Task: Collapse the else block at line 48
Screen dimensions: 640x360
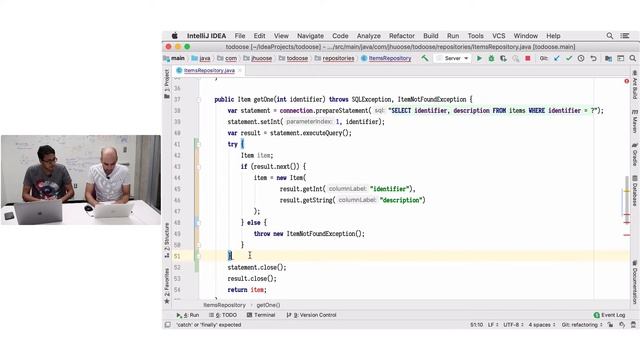Action: pos(198,223)
